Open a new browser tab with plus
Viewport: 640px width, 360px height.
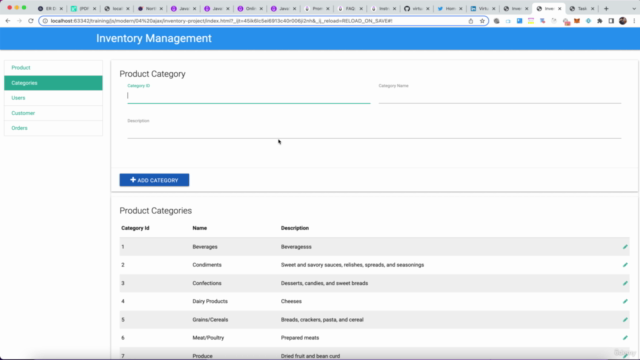click(606, 9)
